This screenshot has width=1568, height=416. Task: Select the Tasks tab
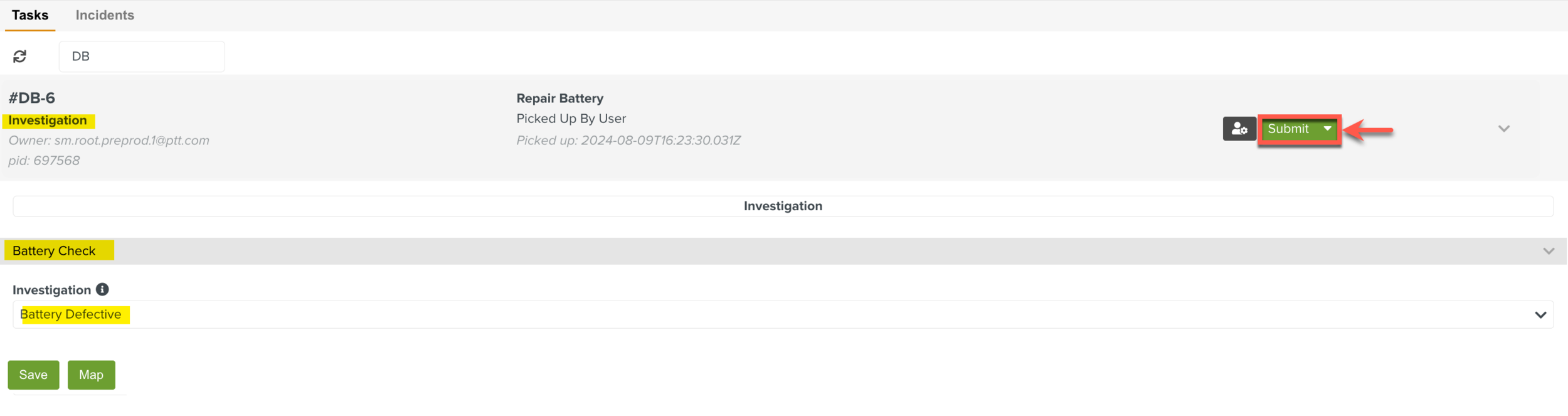point(29,14)
